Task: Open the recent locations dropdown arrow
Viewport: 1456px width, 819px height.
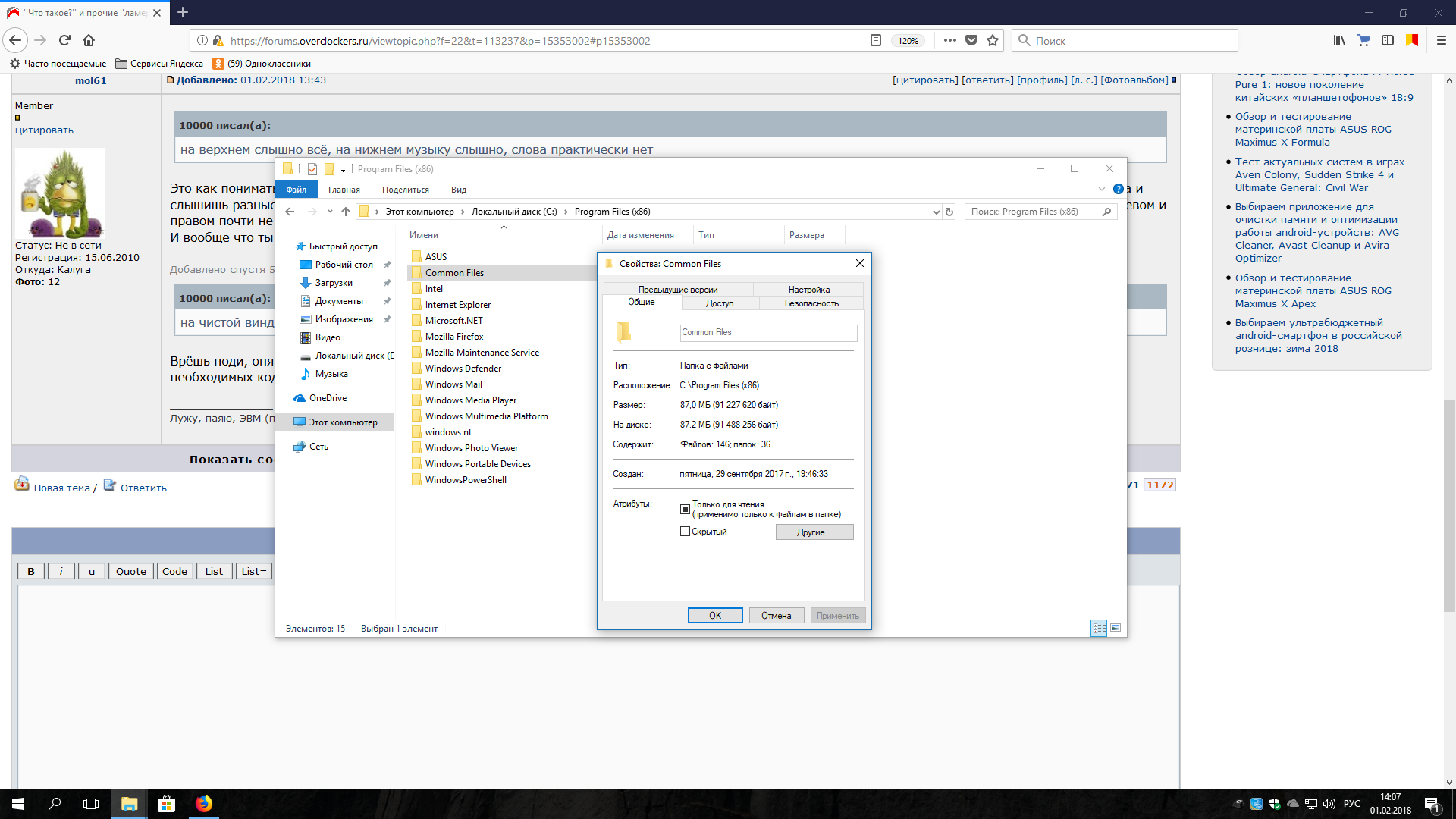Action: [330, 212]
